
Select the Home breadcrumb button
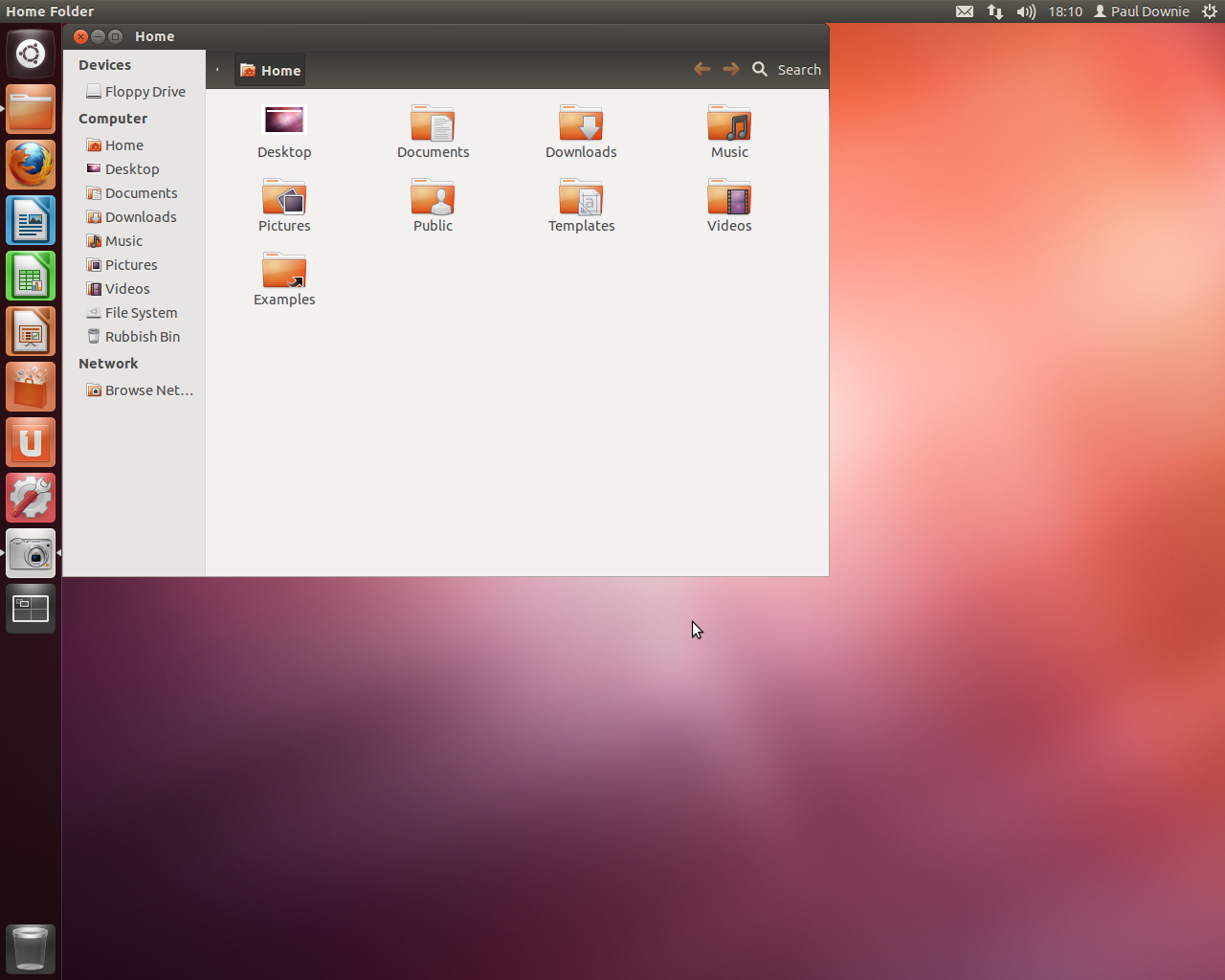coord(269,69)
